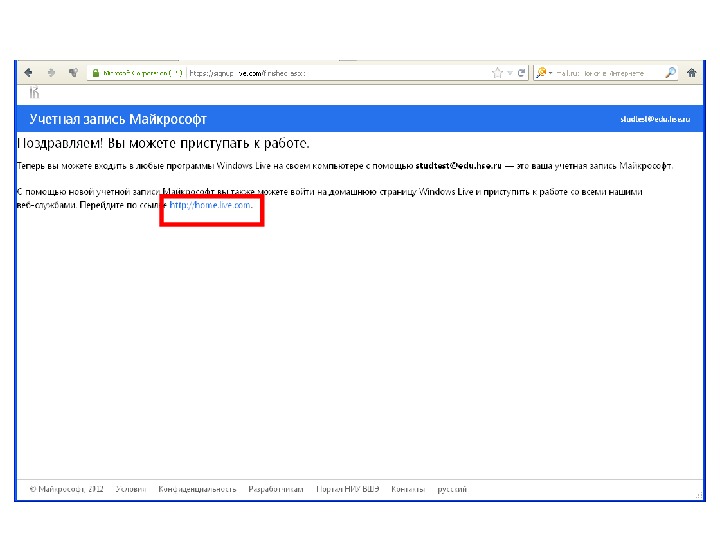Reload the page with the refresh icon
Viewport: 720px width, 540px height.
click(521, 73)
